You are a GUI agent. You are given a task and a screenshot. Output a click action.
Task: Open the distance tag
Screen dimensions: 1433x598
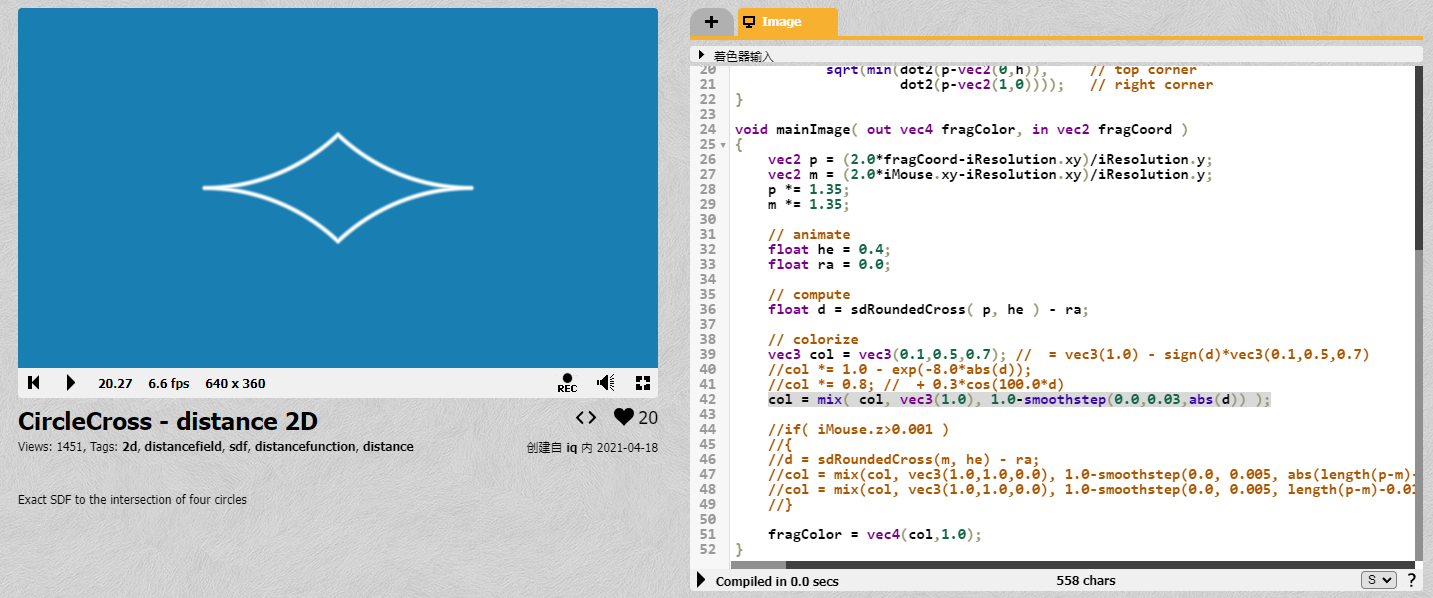pyautogui.click(x=388, y=447)
